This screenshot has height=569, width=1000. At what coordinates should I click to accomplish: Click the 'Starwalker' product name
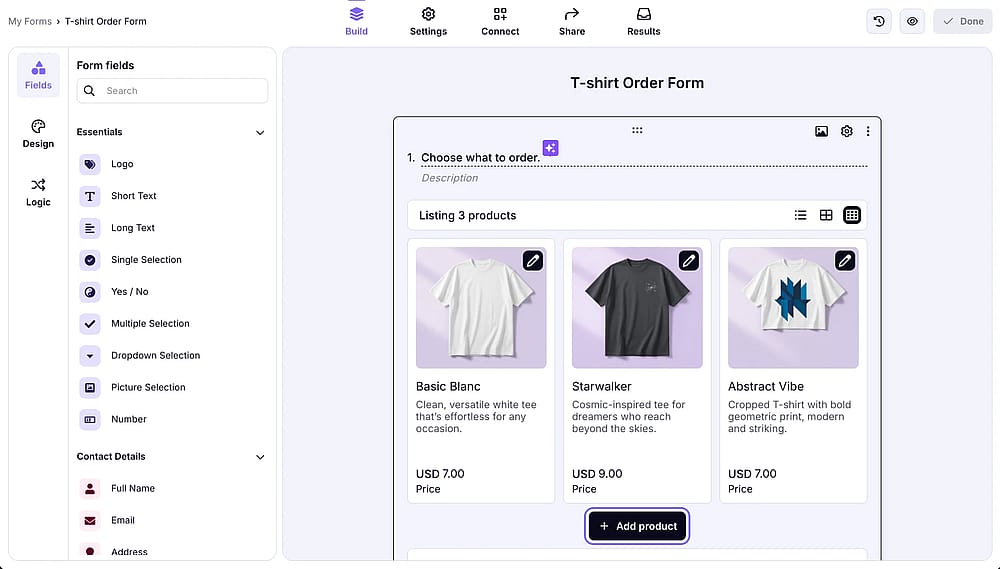pos(601,387)
